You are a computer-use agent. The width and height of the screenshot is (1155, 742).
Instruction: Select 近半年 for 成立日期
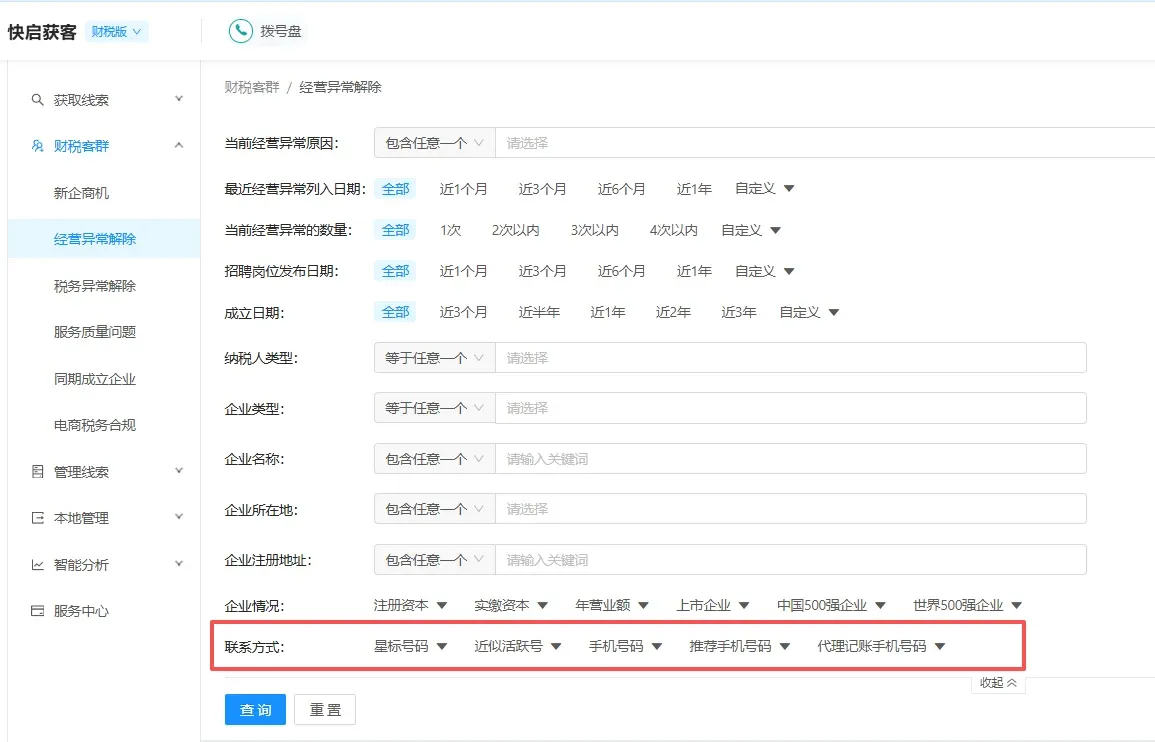539,312
